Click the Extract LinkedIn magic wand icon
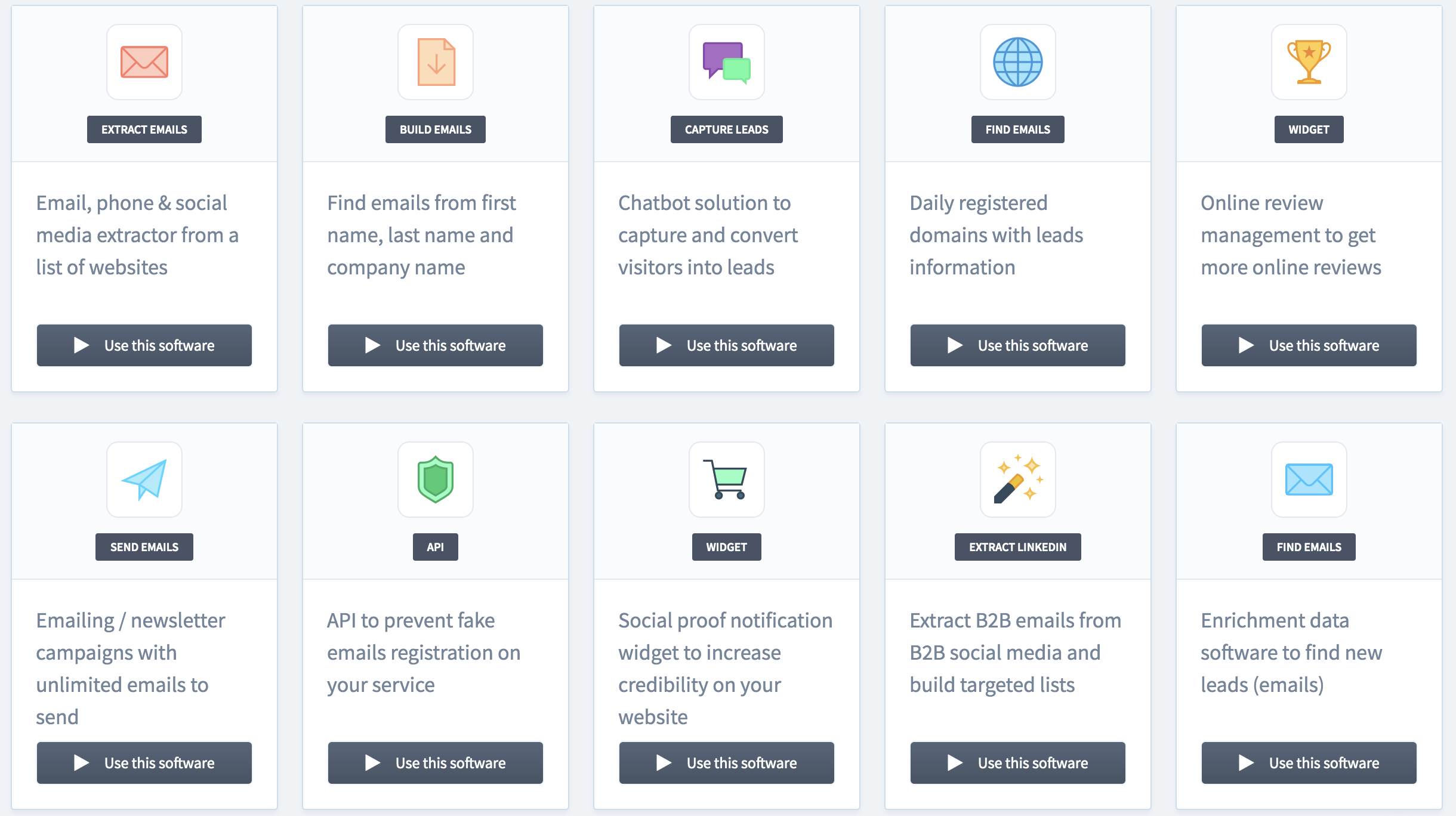 point(1018,478)
